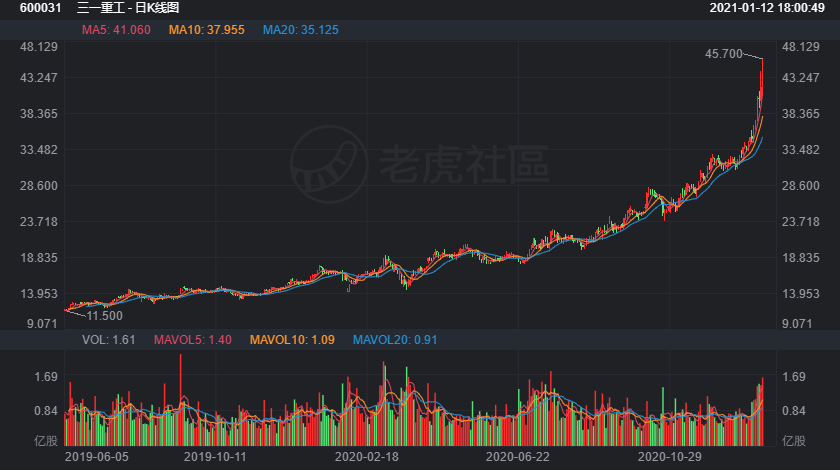Screen dimensions: 840x470
Task: Click the 2020-06-22 date axis label
Action: pos(518,457)
